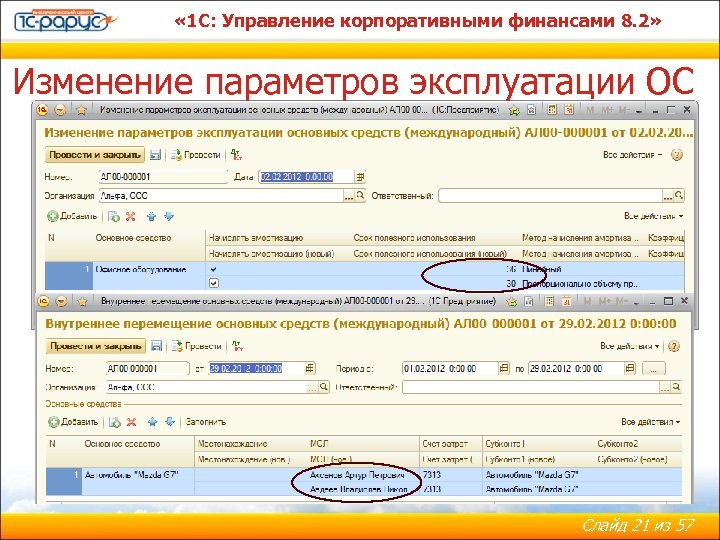Screen dimensions: 720x540
Task: Show Дт/Кт postings icon in Изменение параметров toolbar
Action: point(236,155)
